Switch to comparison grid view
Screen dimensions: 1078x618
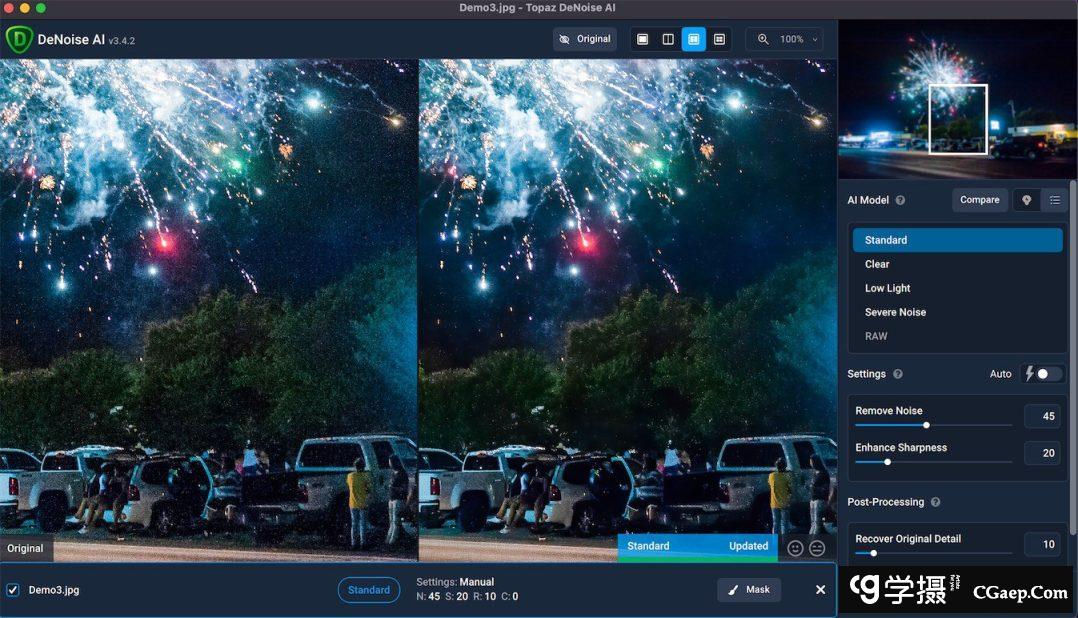(x=720, y=39)
